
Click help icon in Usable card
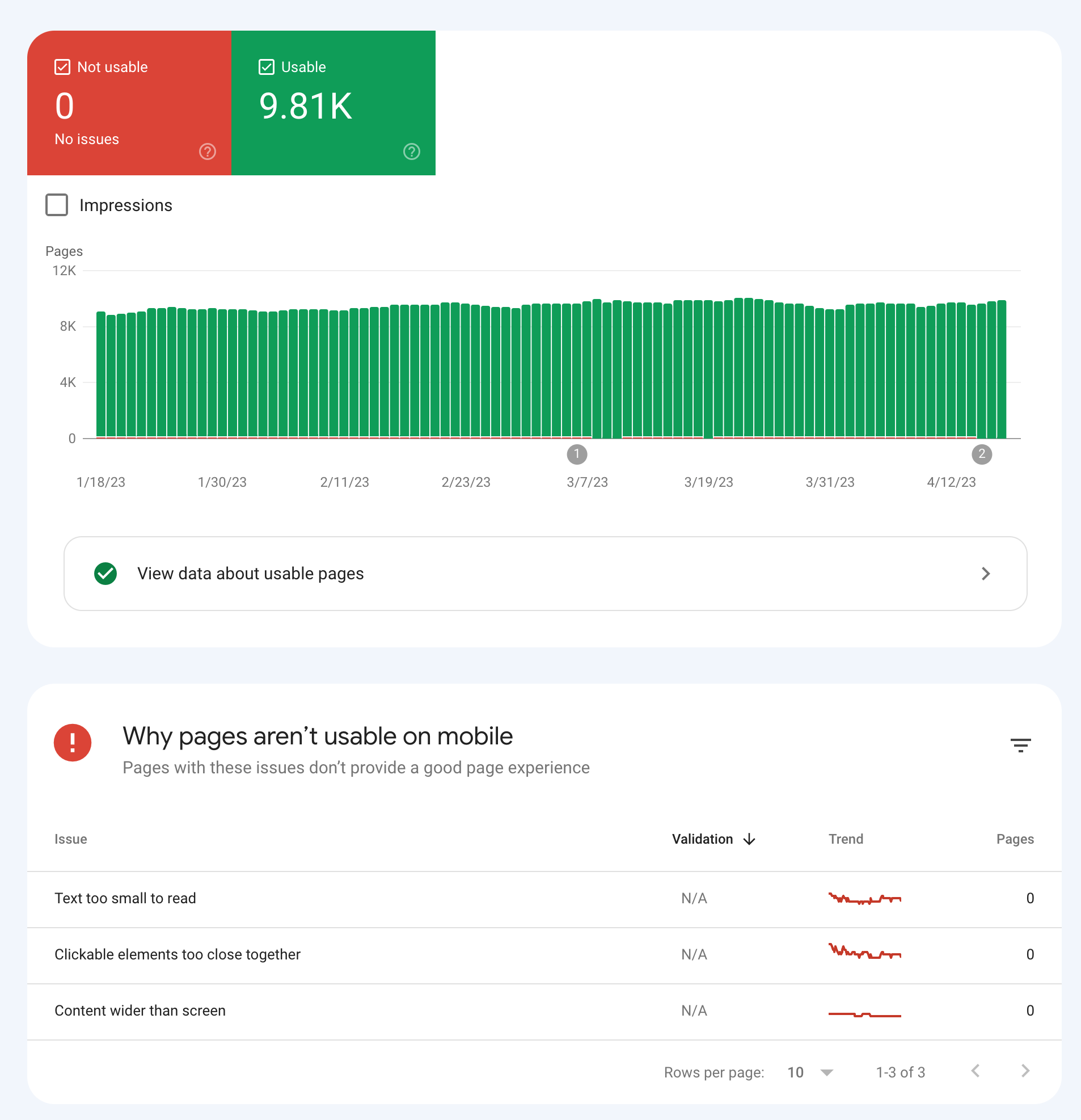411,151
